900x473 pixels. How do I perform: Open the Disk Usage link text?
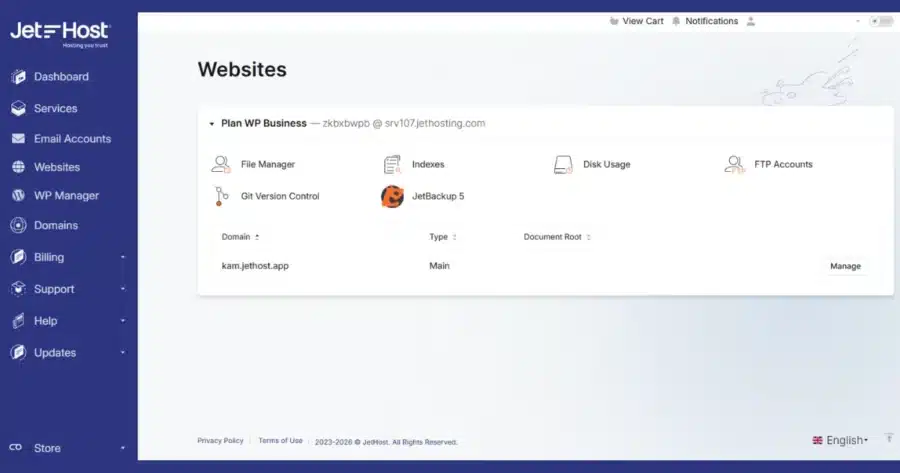pos(607,164)
